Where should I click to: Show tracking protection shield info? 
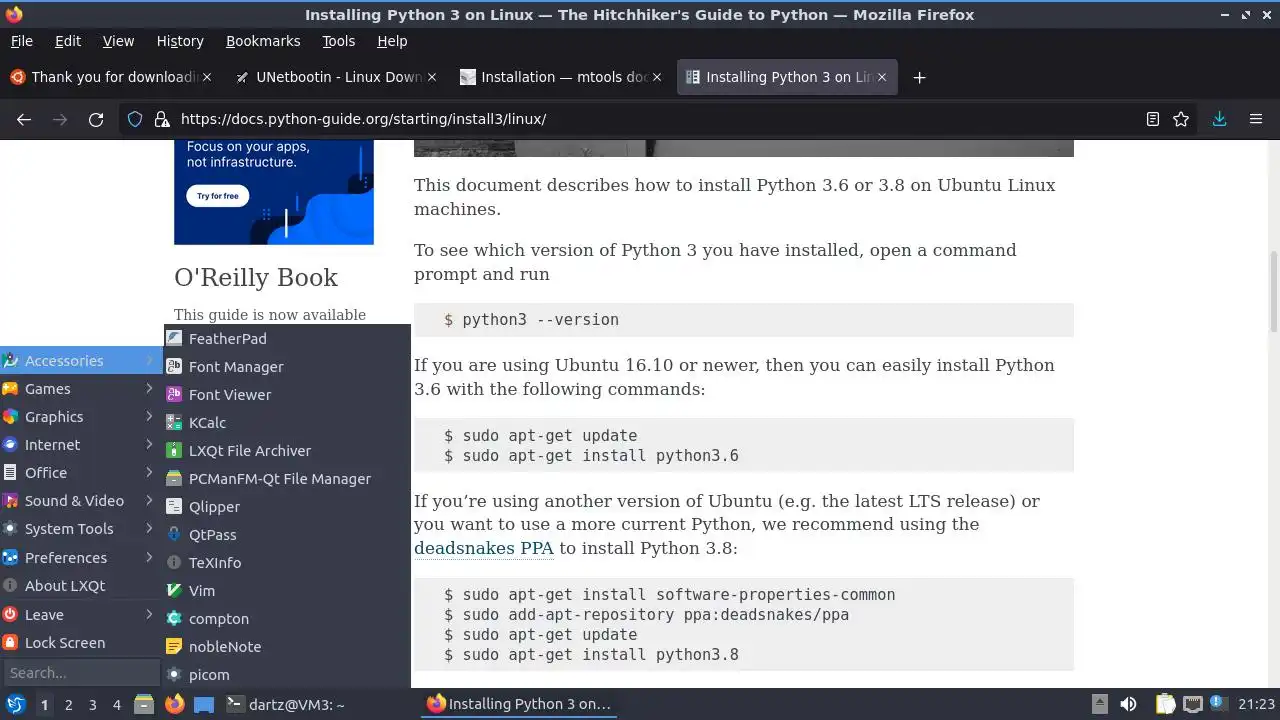[x=135, y=119]
